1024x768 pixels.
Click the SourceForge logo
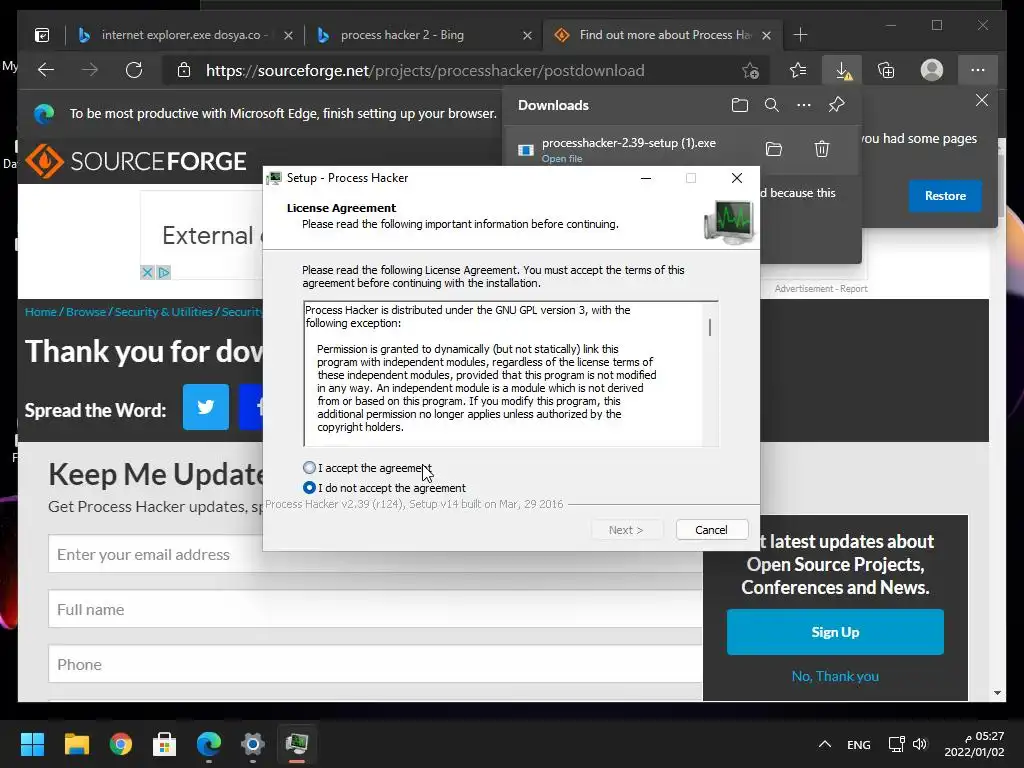(136, 161)
